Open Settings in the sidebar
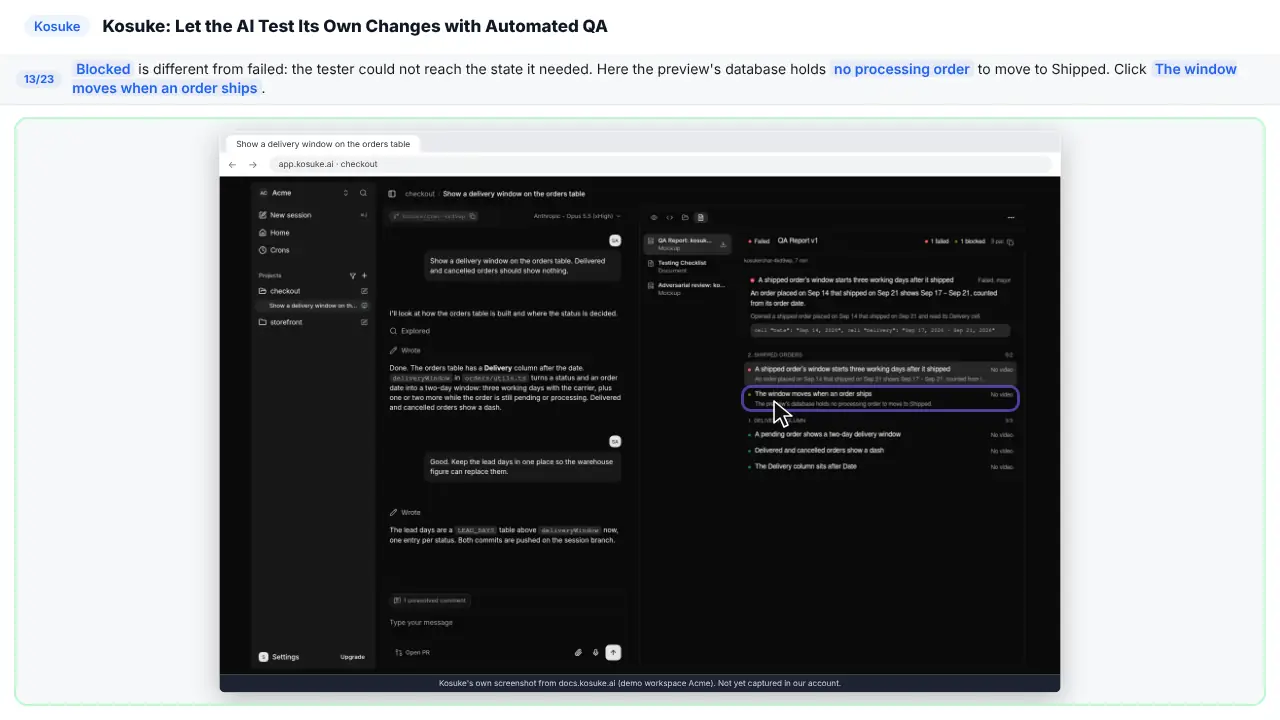Image resolution: width=1280 pixels, height=720 pixels. point(279,657)
